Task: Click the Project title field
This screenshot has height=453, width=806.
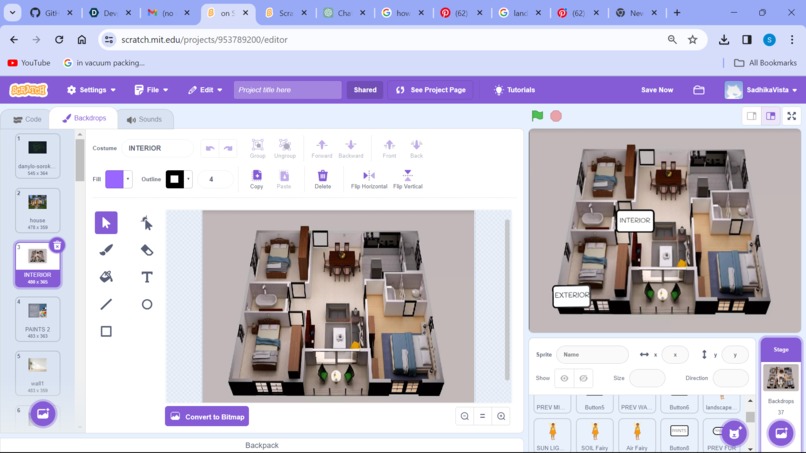Action: (x=288, y=90)
